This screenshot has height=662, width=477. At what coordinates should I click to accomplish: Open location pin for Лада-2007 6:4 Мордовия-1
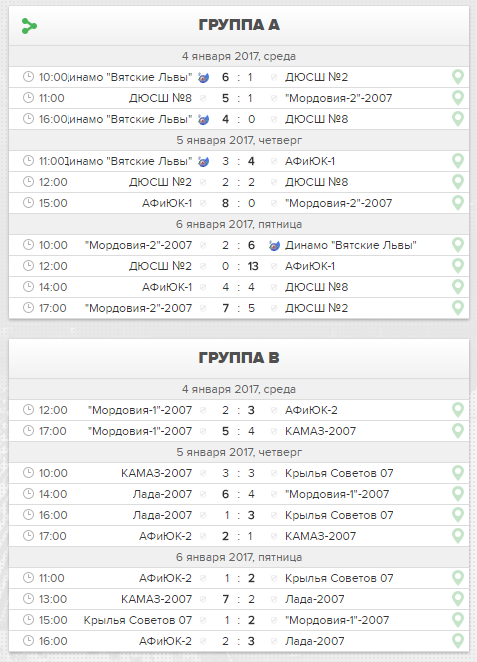click(x=458, y=494)
